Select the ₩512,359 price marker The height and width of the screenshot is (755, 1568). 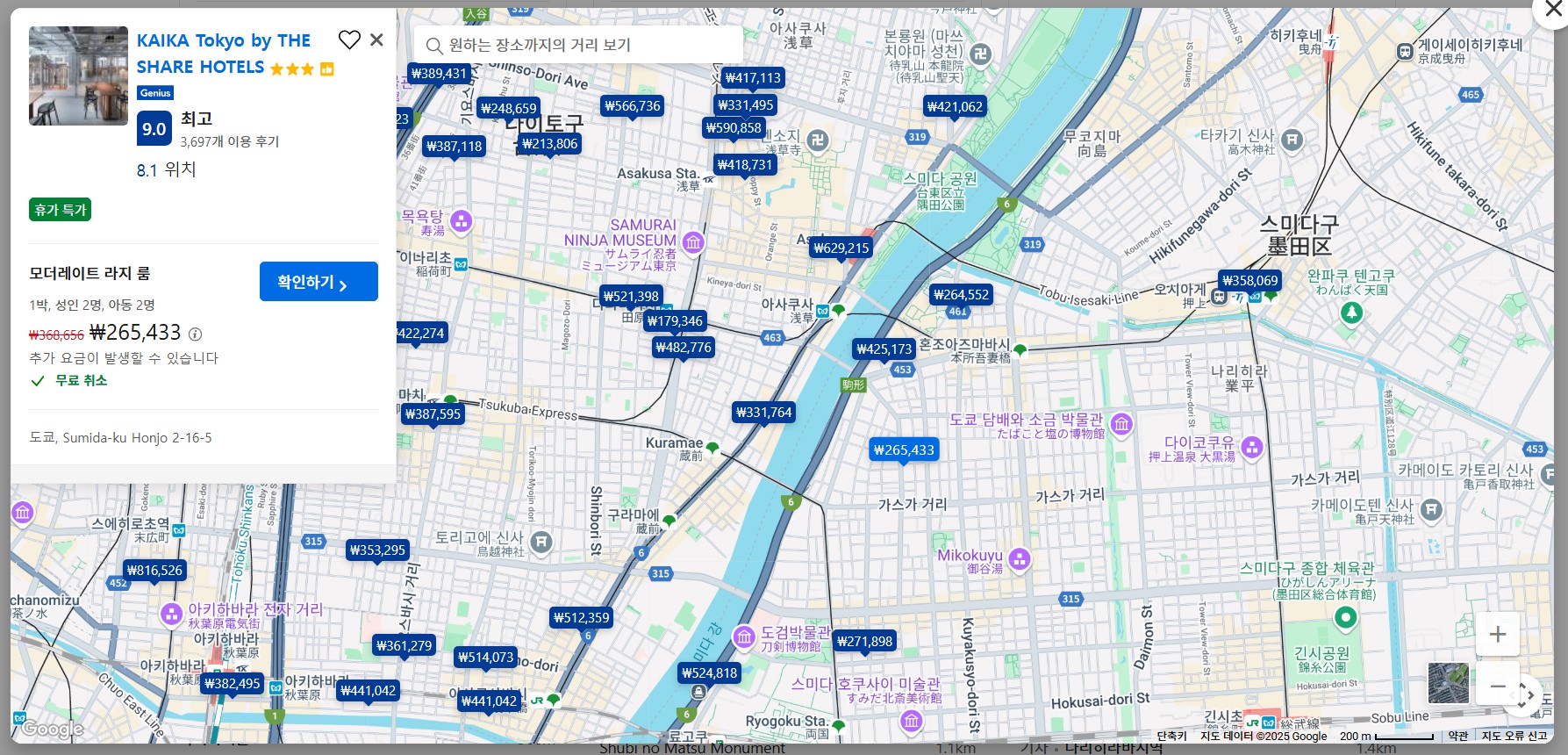(582, 617)
